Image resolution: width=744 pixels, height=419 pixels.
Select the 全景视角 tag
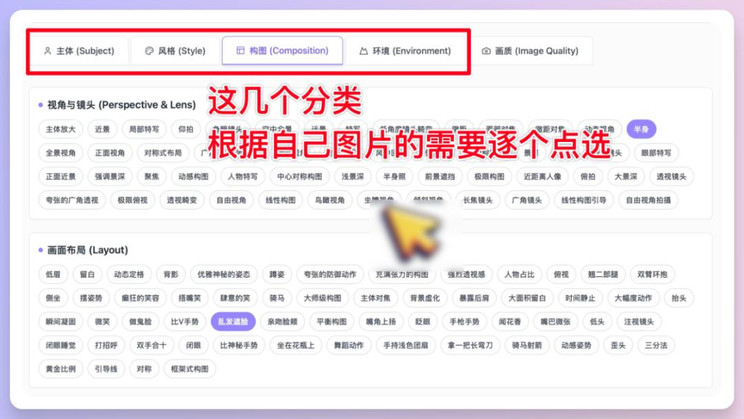[x=60, y=153]
